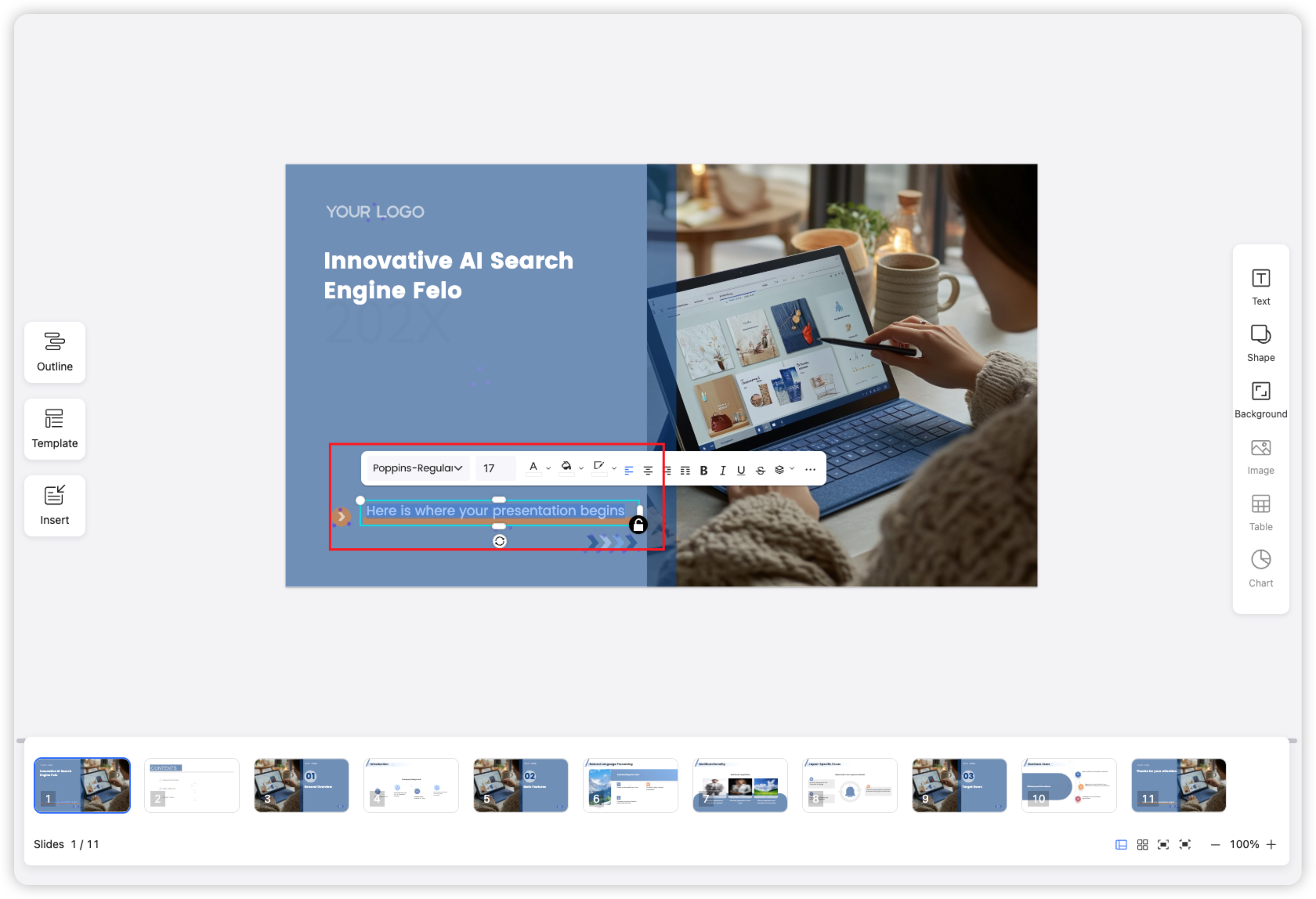
Task: Select slide 7 thumbnail
Action: click(740, 785)
